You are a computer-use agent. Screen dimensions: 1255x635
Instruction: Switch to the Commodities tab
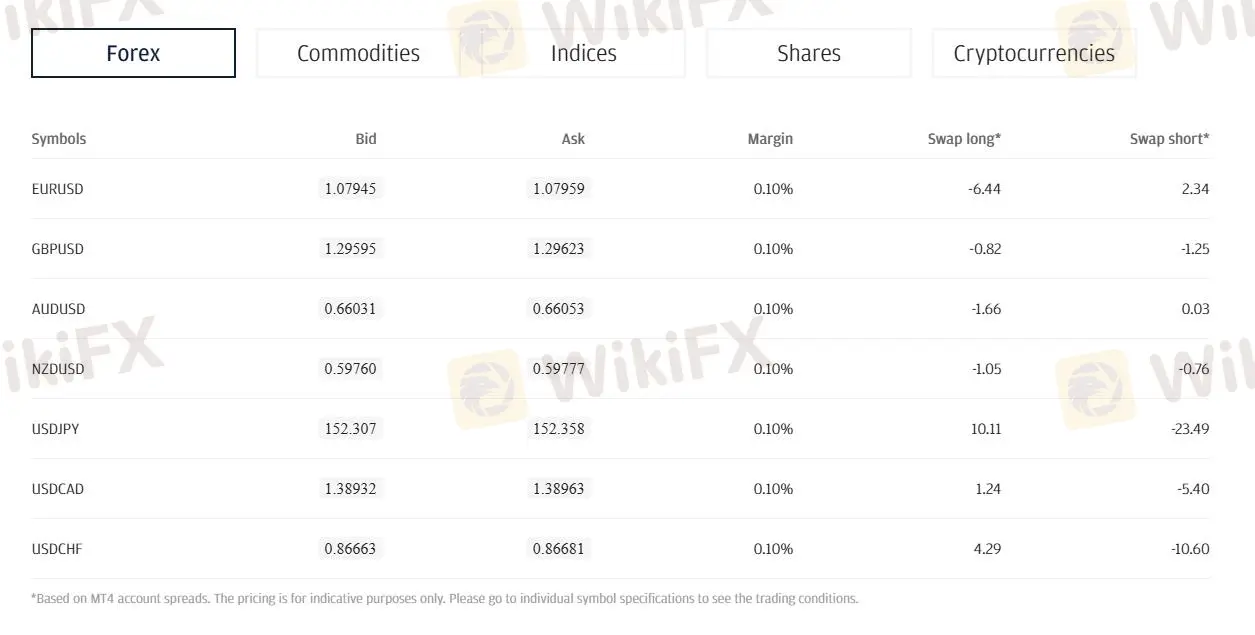[x=358, y=53]
